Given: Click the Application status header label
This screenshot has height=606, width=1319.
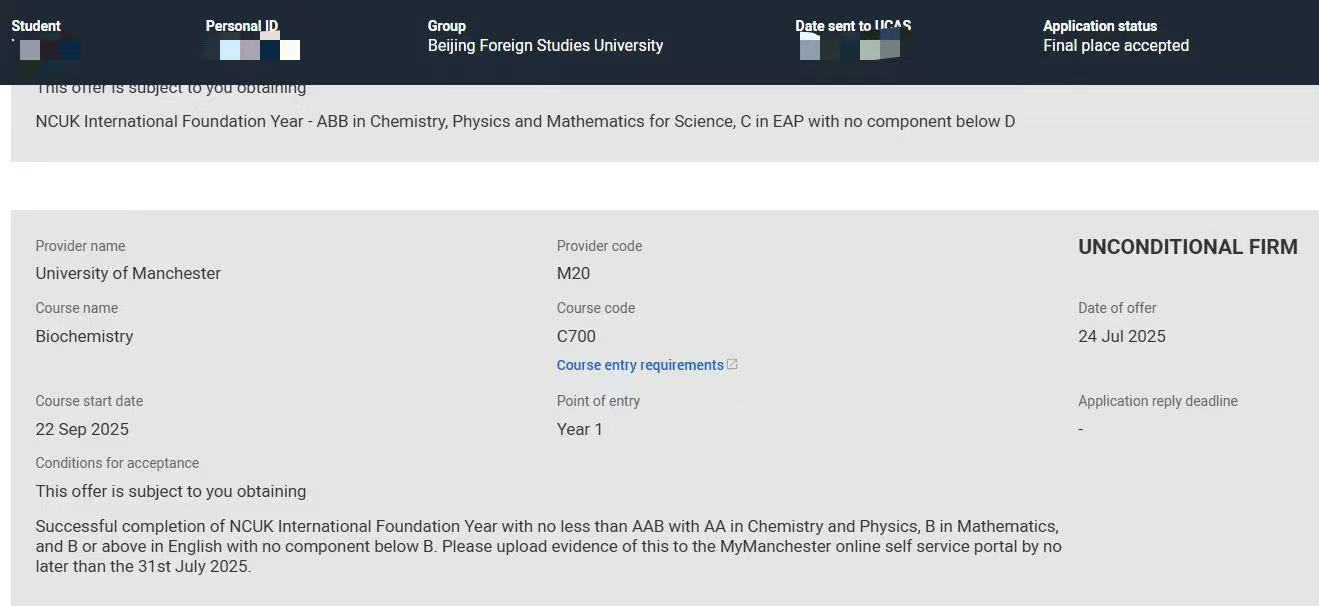Looking at the screenshot, I should click(x=1099, y=26).
